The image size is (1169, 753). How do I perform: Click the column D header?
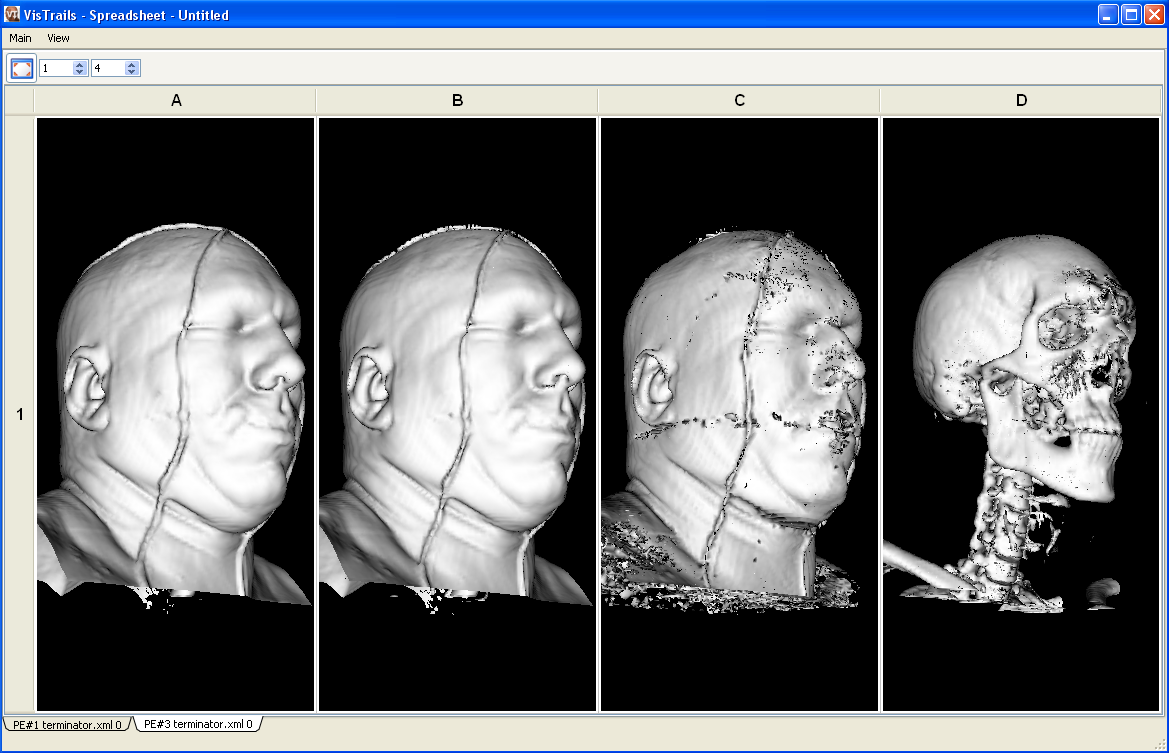click(x=1021, y=100)
